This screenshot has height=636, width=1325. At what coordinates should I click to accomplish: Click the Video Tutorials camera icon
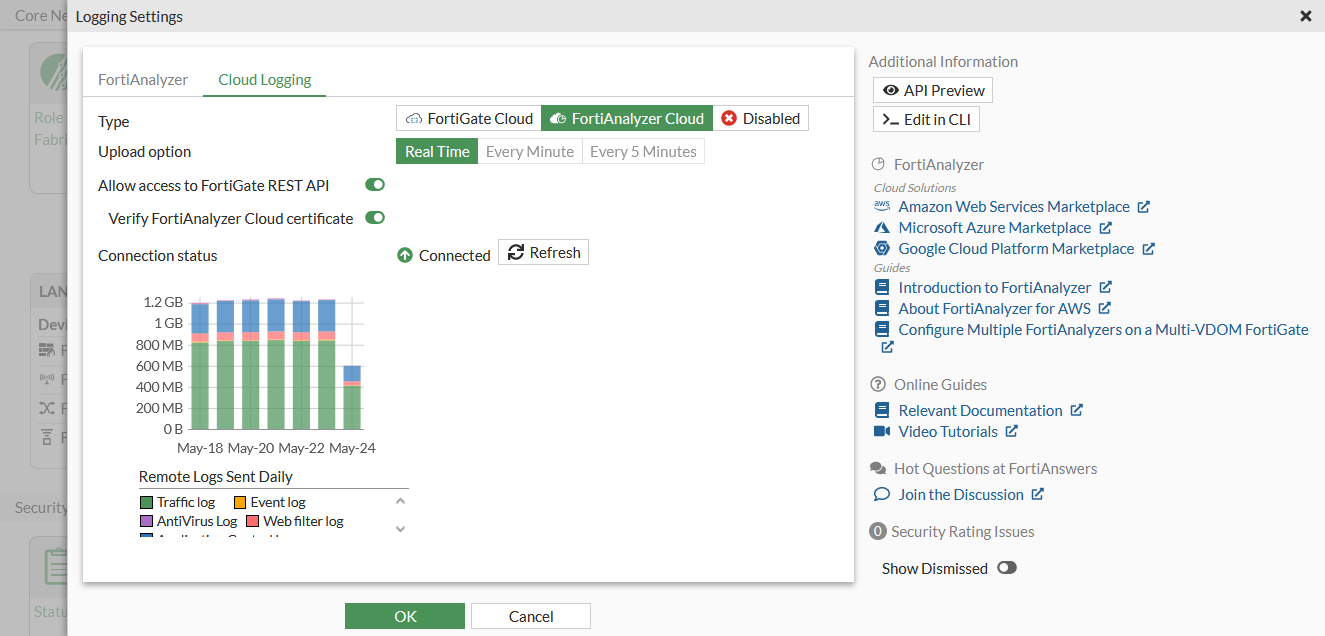coord(882,432)
